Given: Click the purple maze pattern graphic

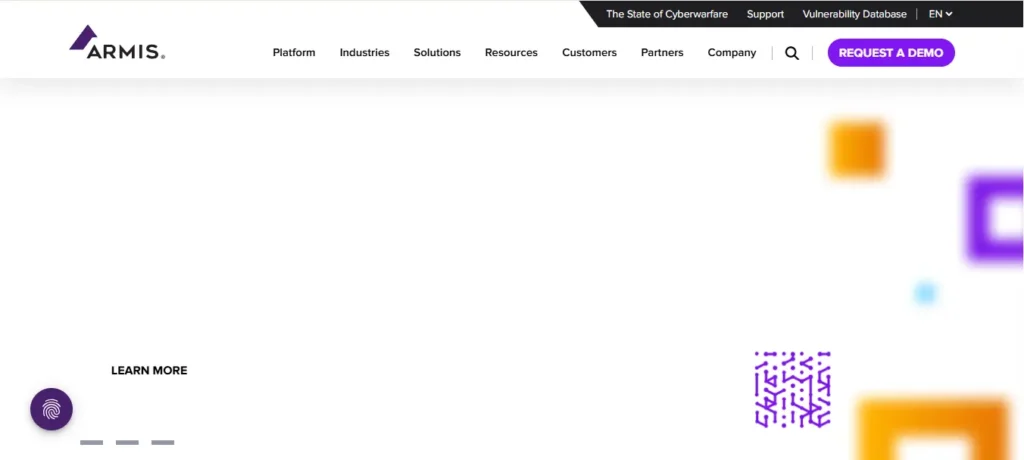Looking at the screenshot, I should pyautogui.click(x=792, y=389).
